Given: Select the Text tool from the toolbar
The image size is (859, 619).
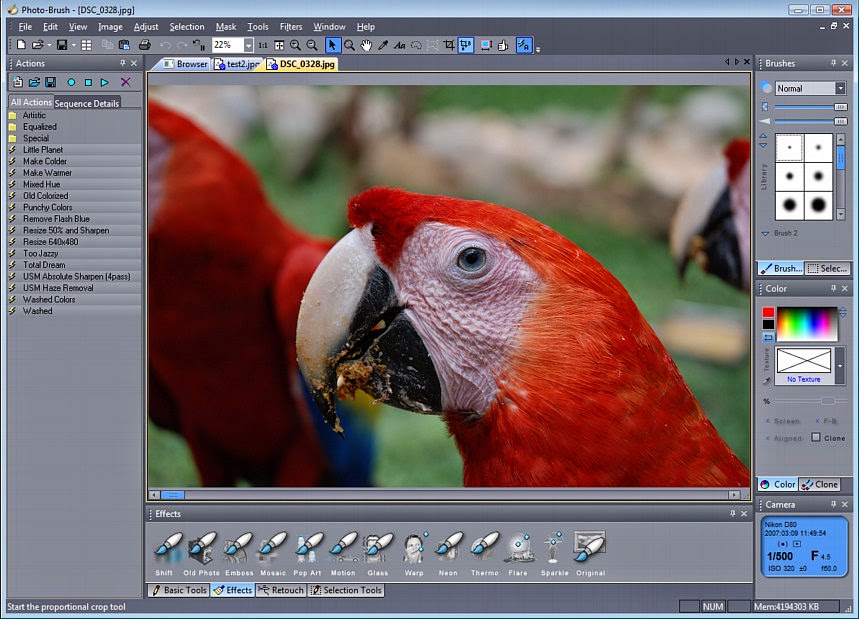Looking at the screenshot, I should click(x=400, y=45).
